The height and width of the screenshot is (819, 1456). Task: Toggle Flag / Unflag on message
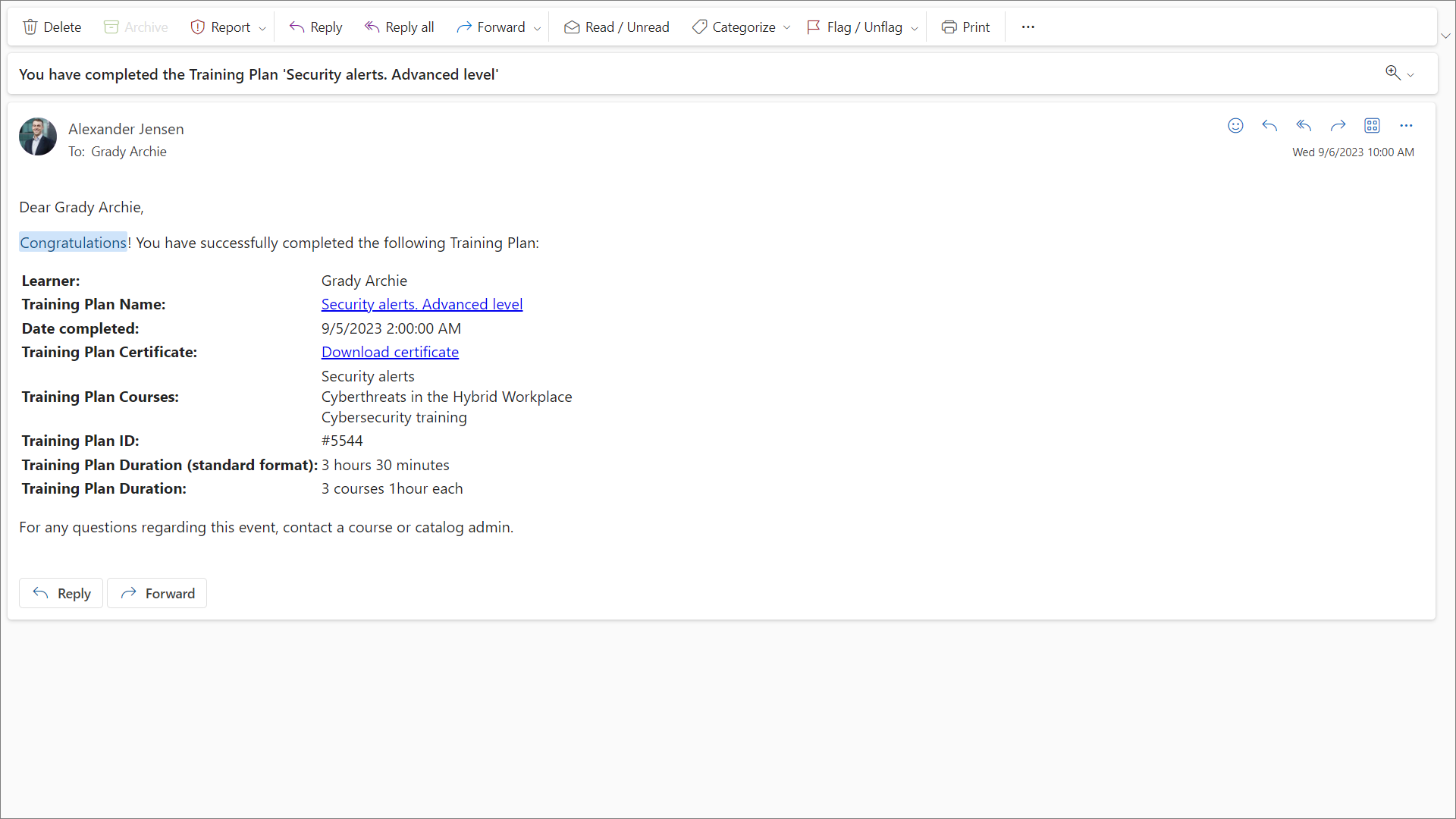[x=855, y=27]
